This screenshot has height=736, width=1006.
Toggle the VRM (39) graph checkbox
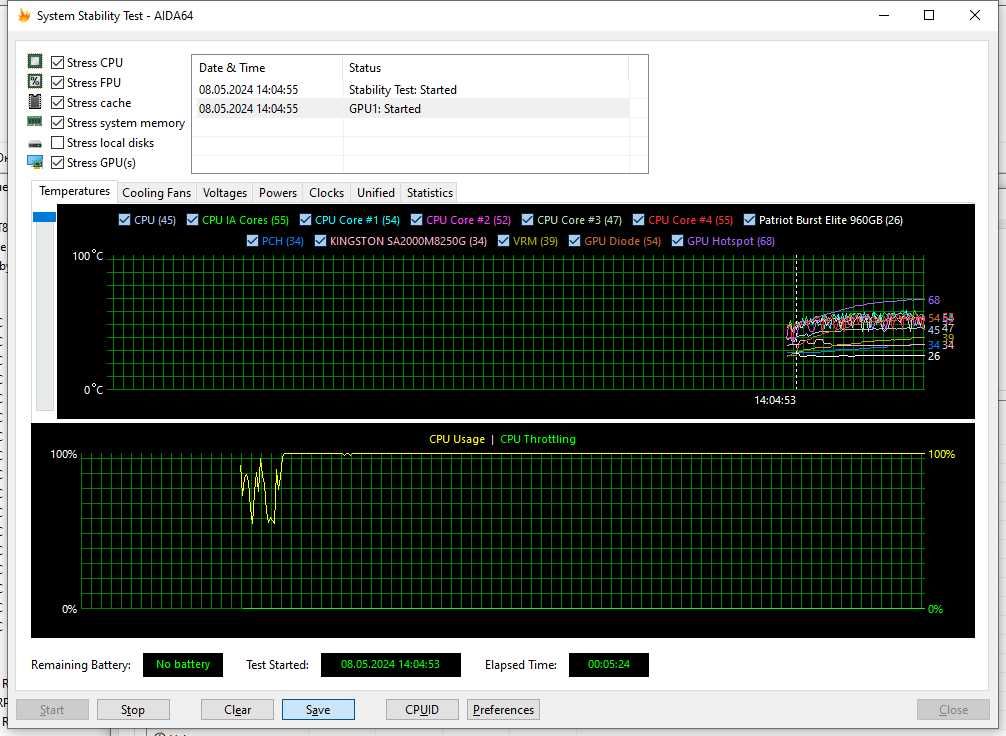pyautogui.click(x=504, y=241)
